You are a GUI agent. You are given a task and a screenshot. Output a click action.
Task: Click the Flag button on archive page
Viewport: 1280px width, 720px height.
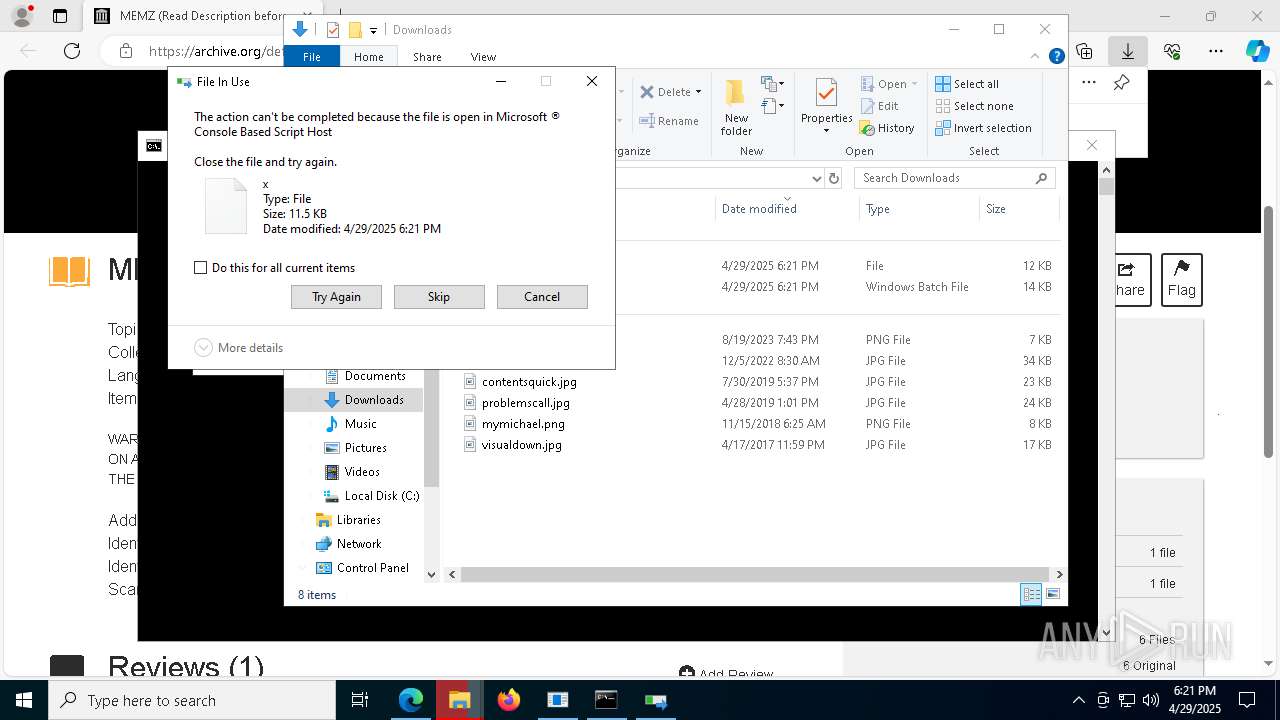click(1181, 280)
